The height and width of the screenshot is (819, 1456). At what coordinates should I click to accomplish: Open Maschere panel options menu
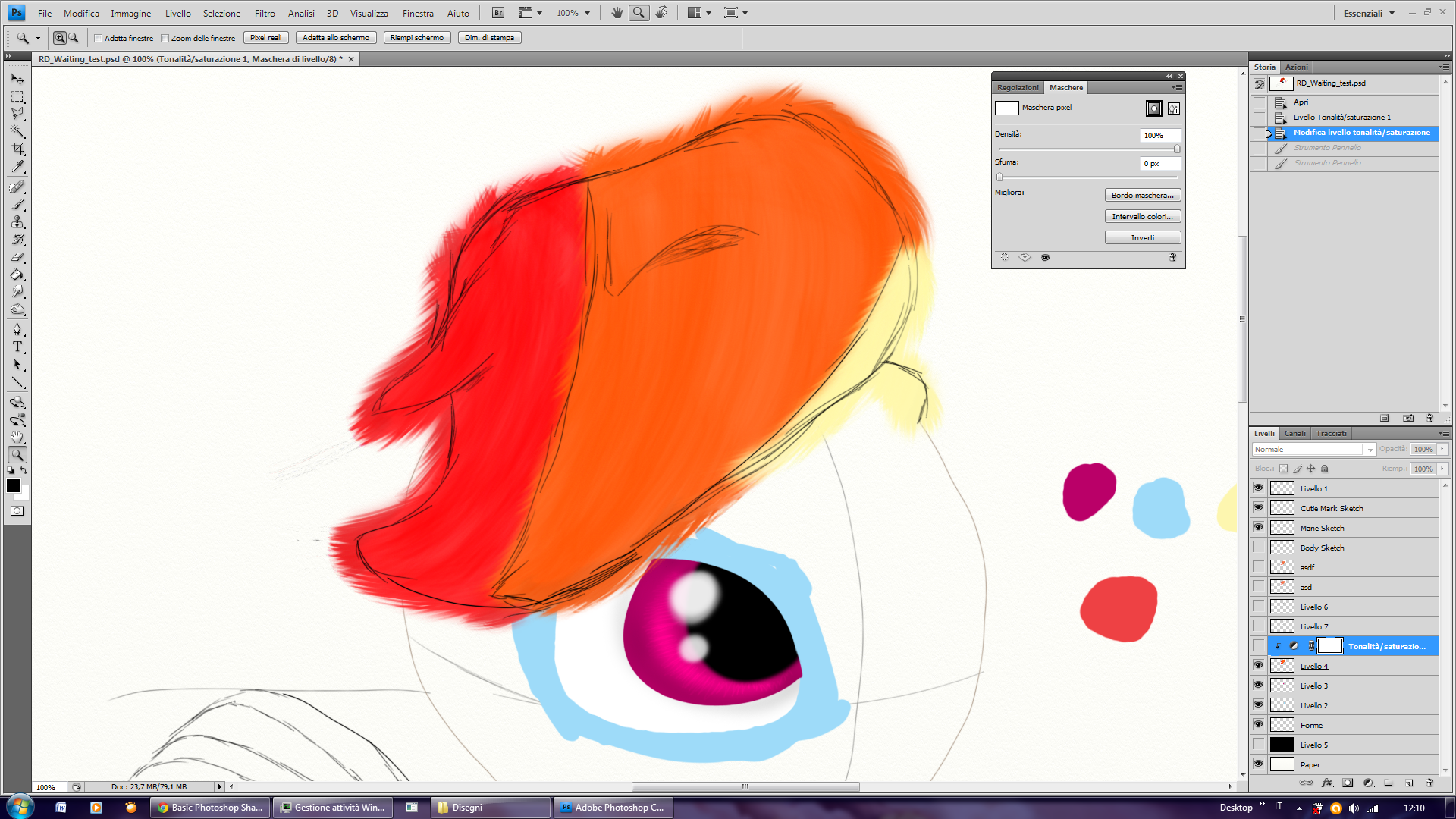(1177, 87)
